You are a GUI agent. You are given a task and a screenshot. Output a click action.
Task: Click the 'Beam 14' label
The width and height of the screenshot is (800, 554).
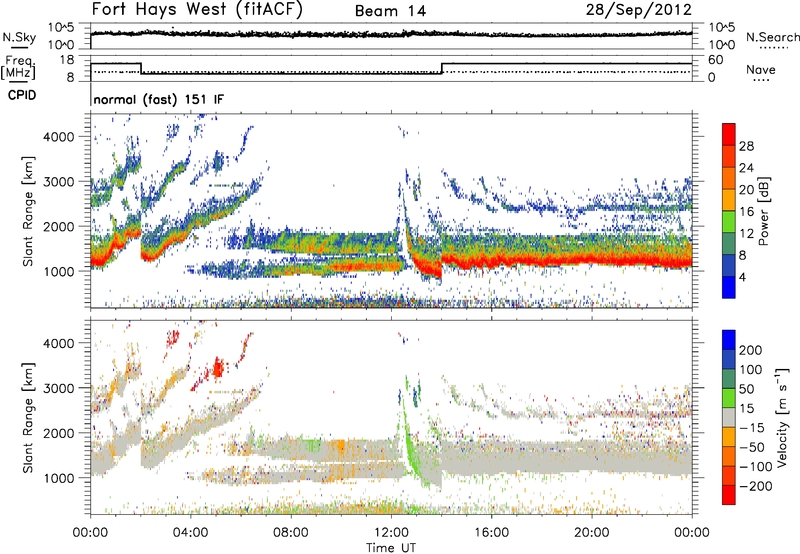pyautogui.click(x=390, y=11)
